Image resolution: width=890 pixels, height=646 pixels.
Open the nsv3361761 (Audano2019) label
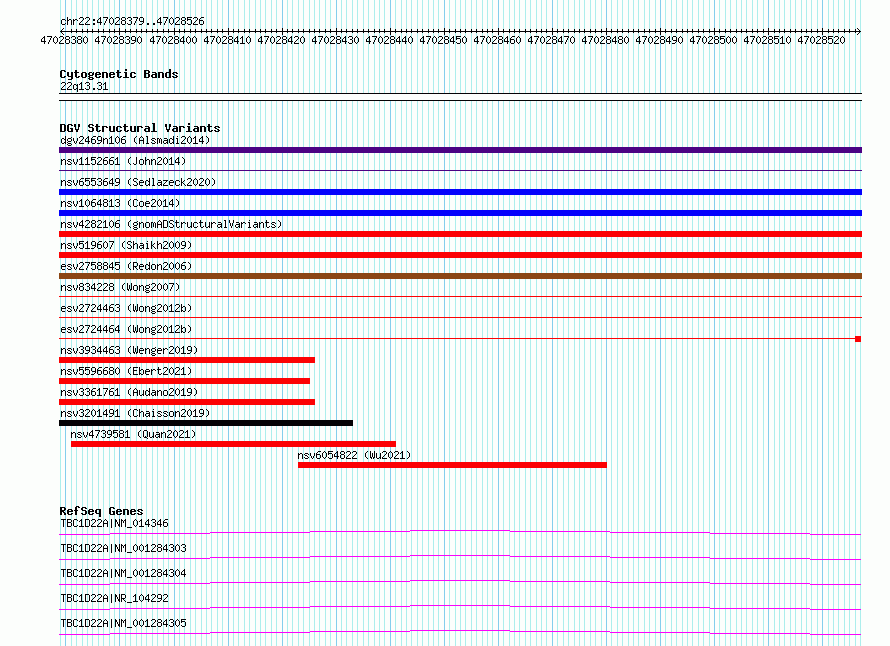tap(129, 392)
